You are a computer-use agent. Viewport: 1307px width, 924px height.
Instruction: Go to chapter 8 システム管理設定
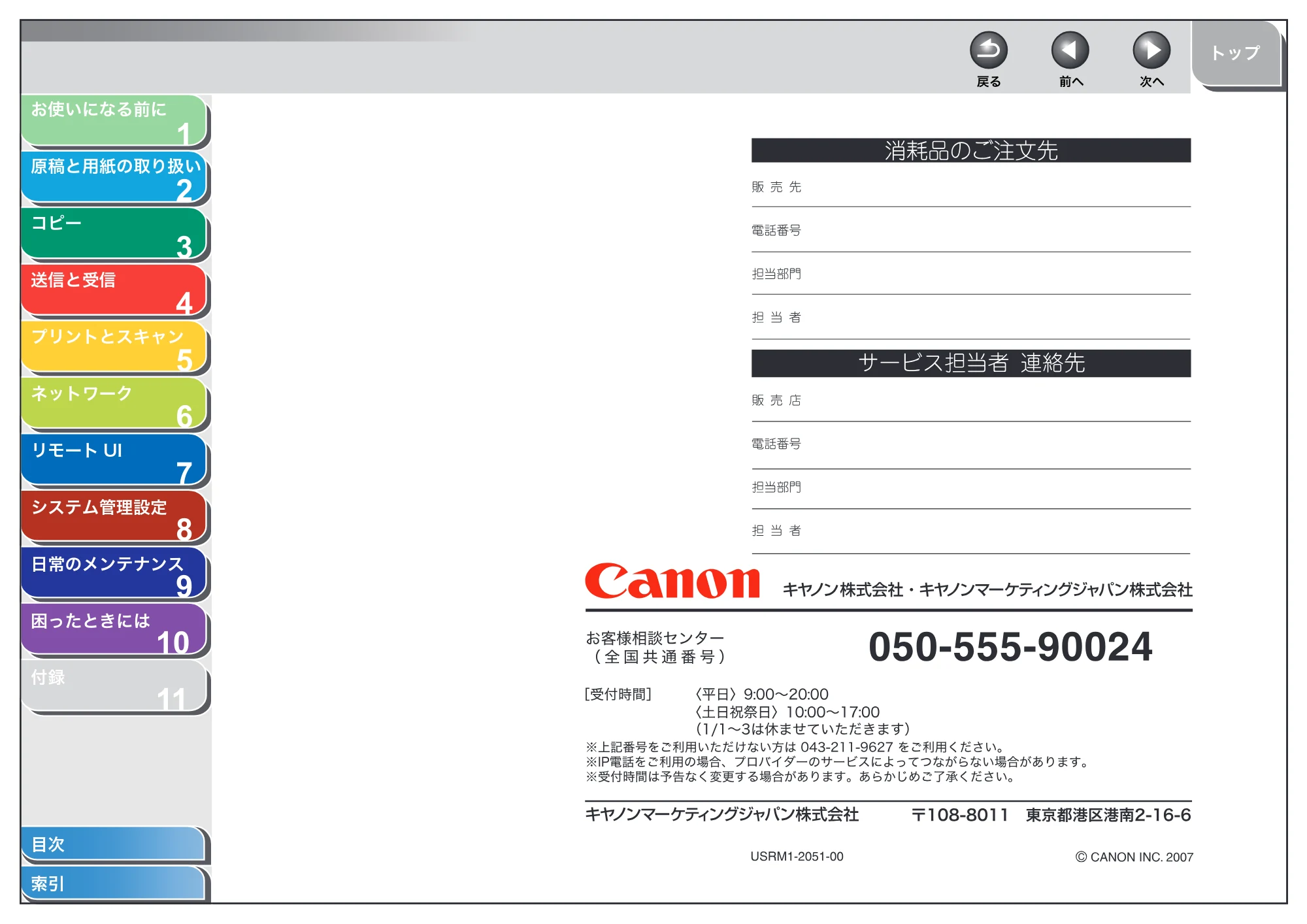click(x=114, y=517)
